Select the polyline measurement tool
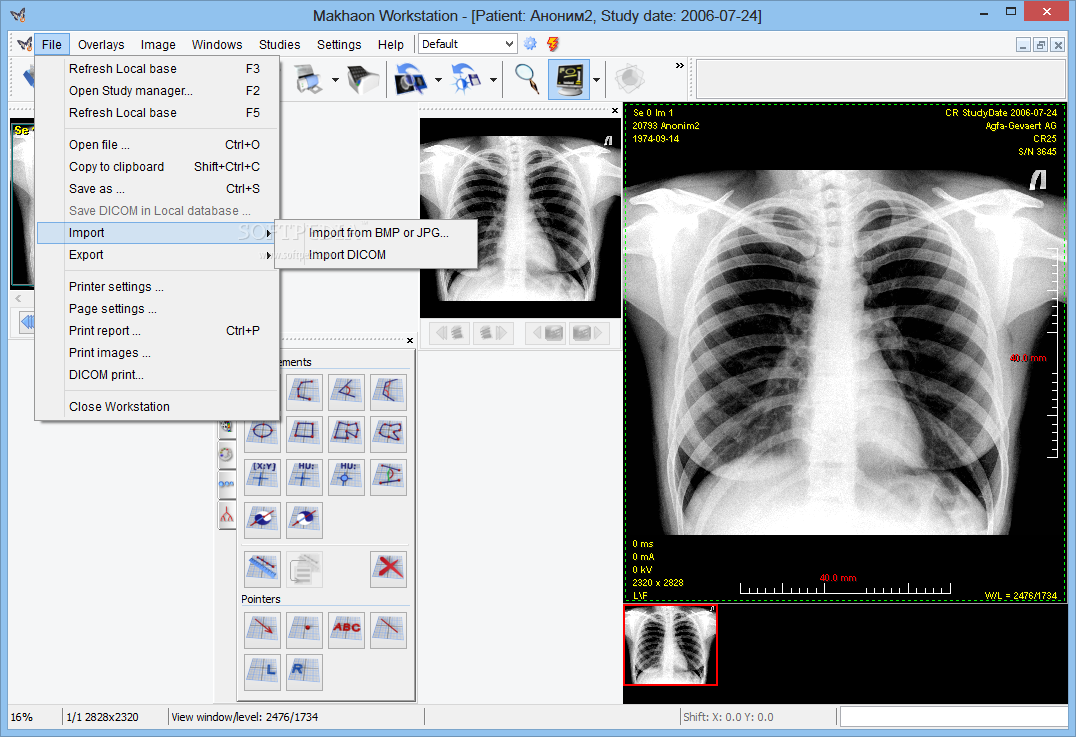 (x=305, y=393)
